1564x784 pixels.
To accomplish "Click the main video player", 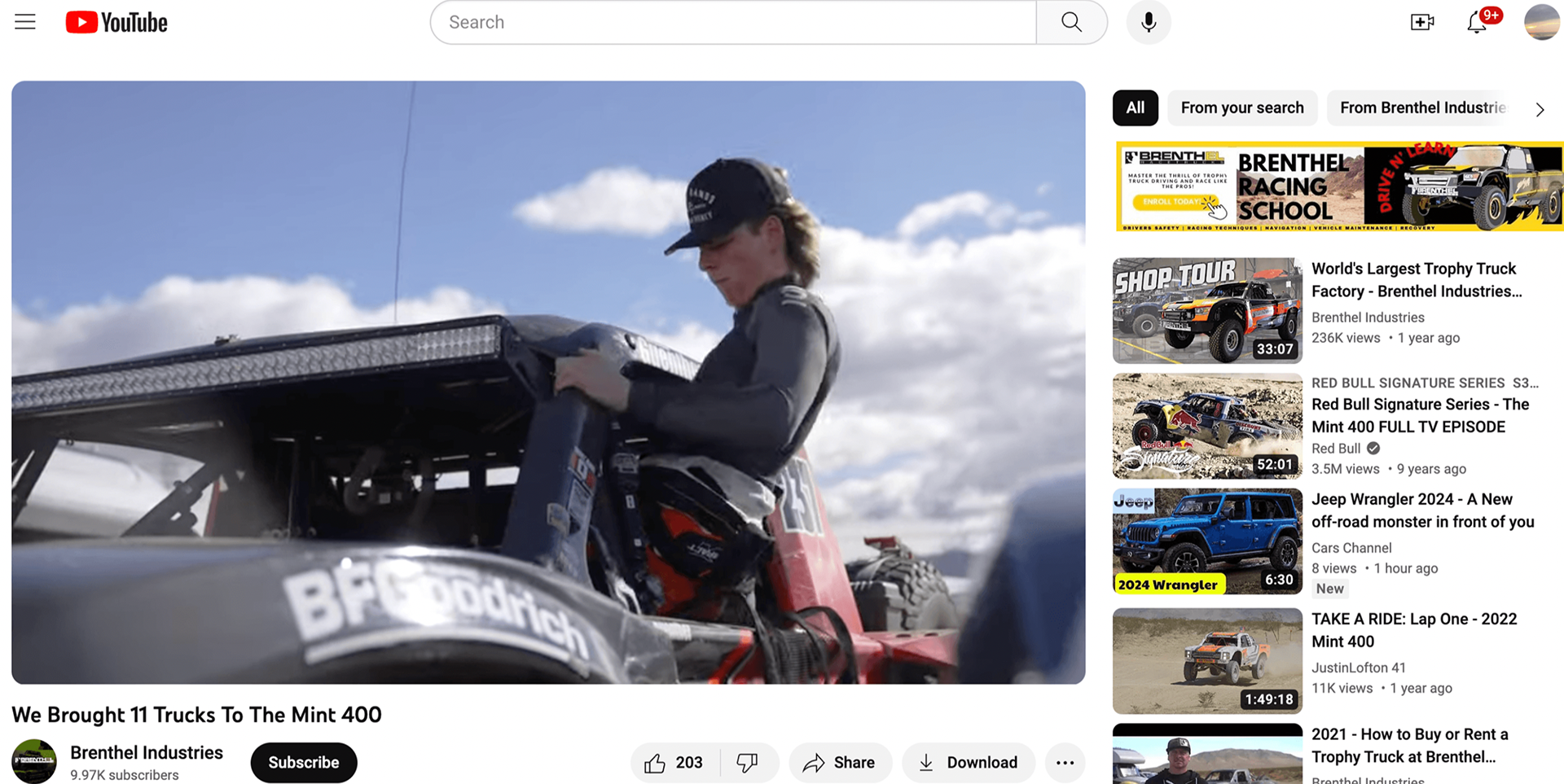I will (x=548, y=382).
